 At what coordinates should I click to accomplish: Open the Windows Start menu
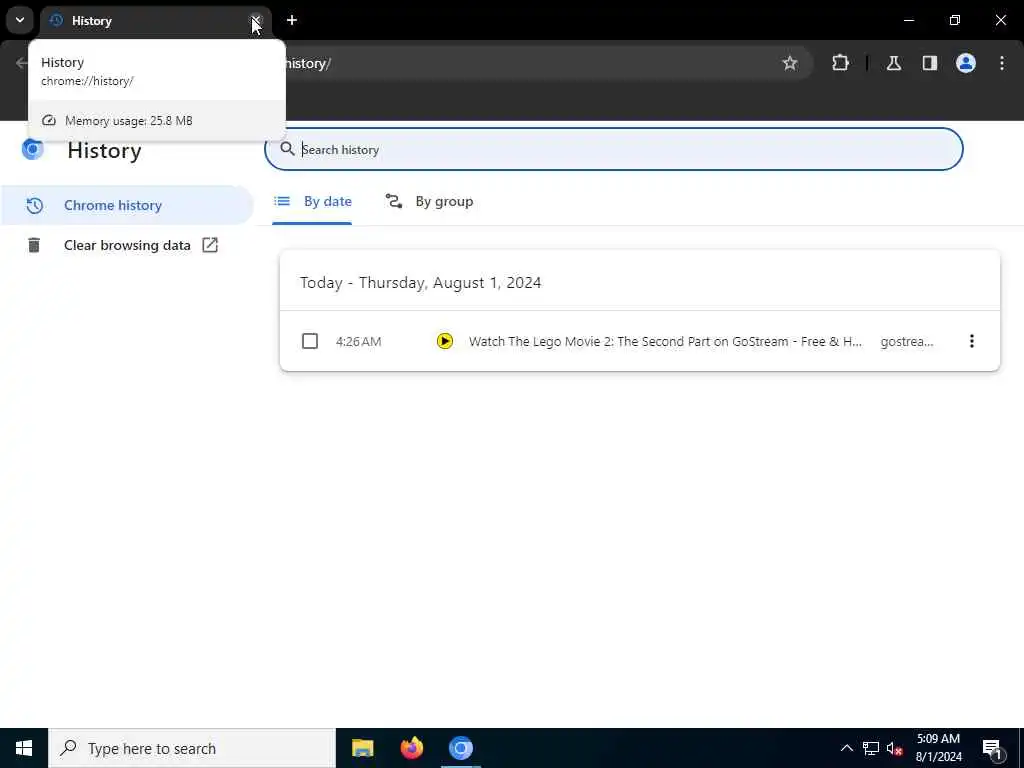pyautogui.click(x=24, y=748)
